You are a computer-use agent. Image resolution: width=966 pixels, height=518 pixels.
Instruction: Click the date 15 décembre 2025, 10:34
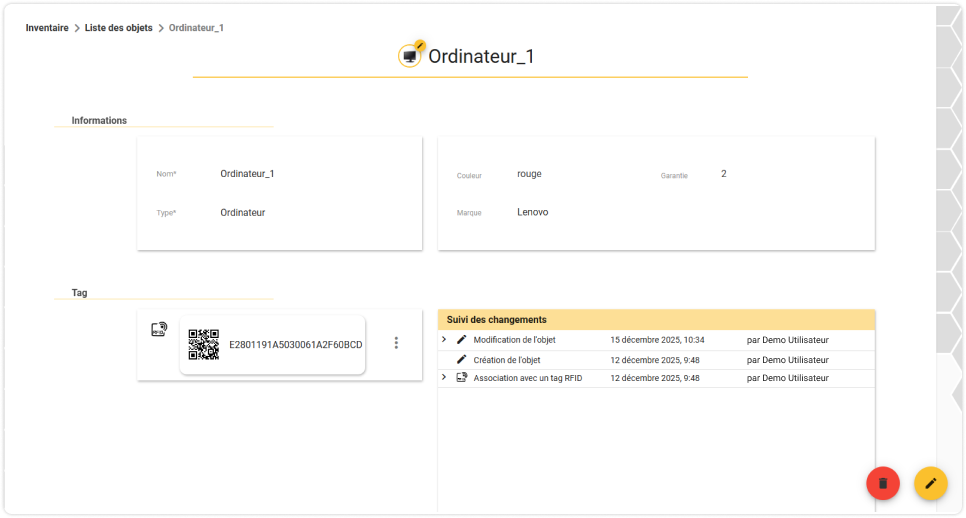click(657, 340)
